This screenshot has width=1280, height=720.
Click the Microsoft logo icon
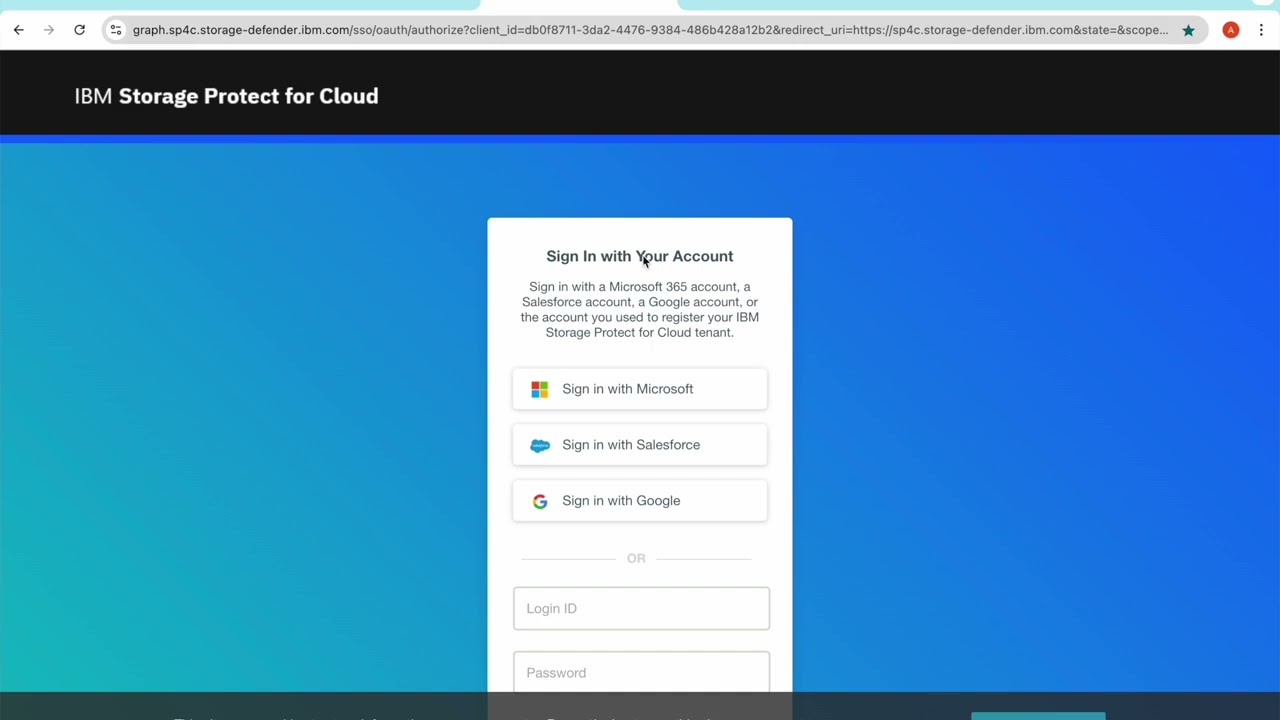[x=540, y=389]
